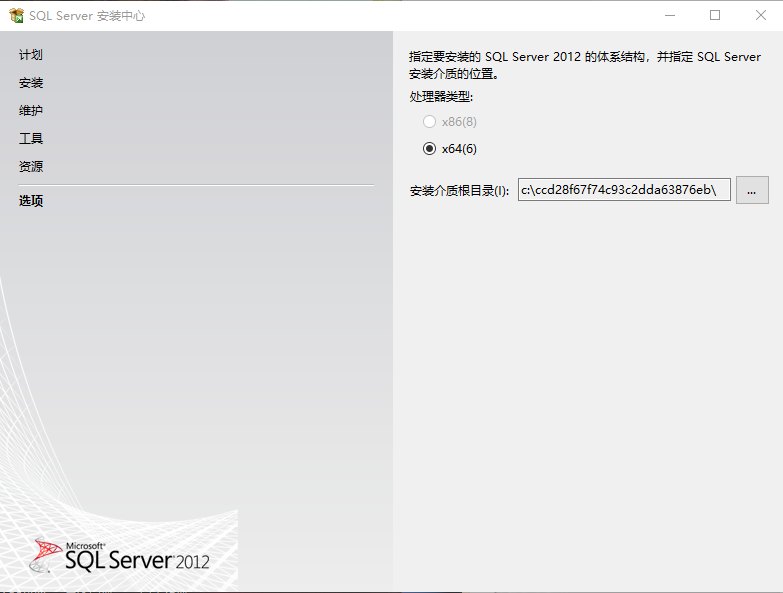This screenshot has width=783, height=593.
Task: Go to the 资源 section
Action: click(31, 166)
